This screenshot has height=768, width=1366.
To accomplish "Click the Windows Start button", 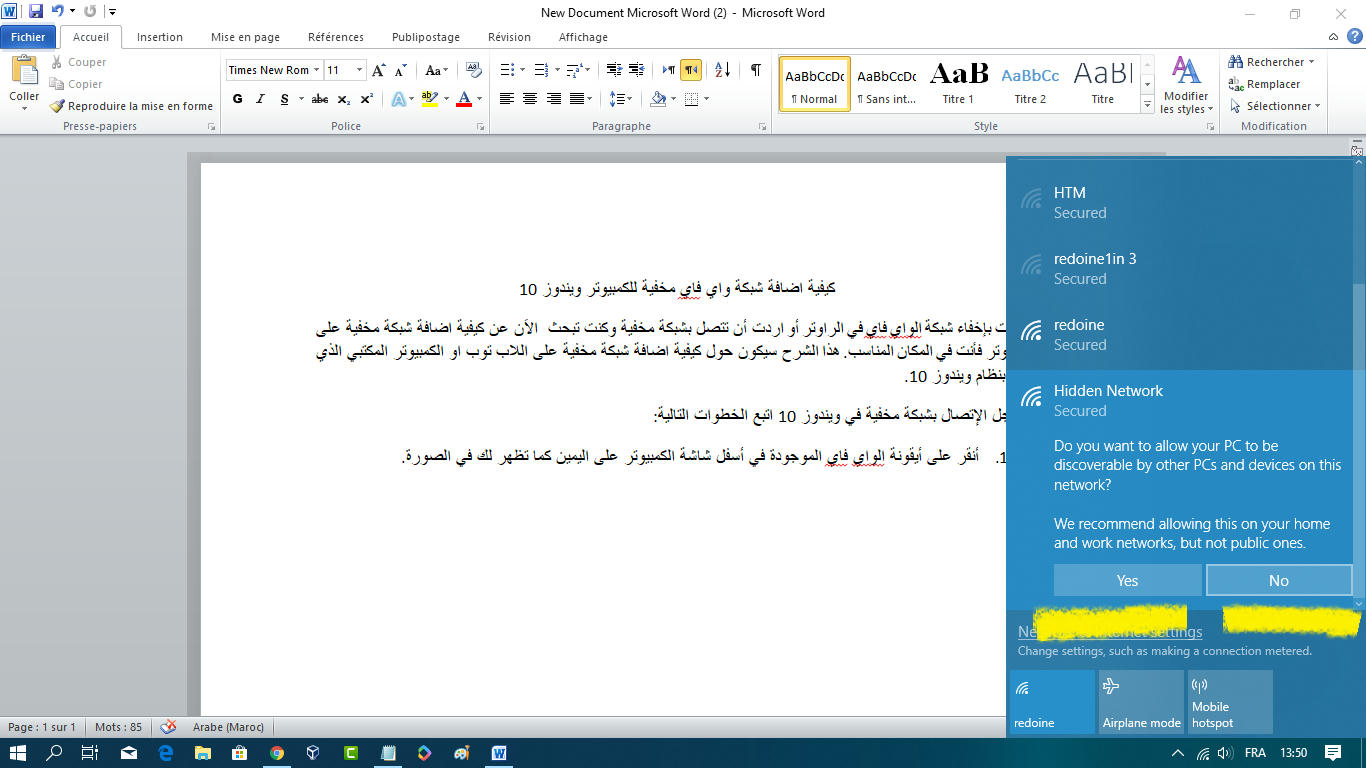I will (18, 753).
